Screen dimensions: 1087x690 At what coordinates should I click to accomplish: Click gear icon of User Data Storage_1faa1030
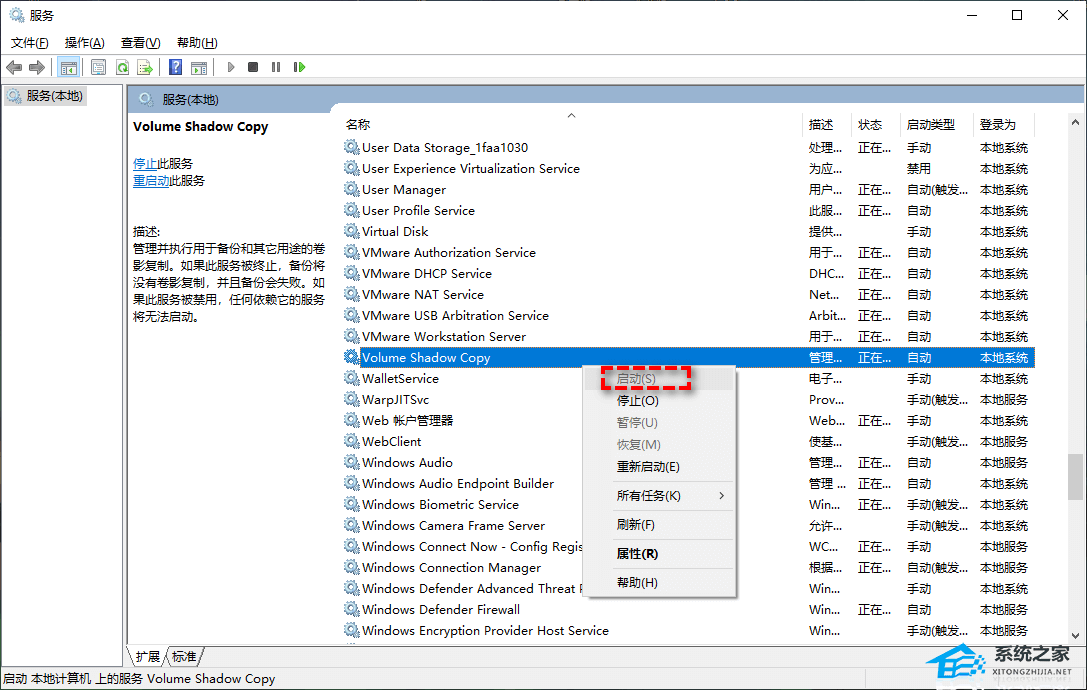click(351, 147)
